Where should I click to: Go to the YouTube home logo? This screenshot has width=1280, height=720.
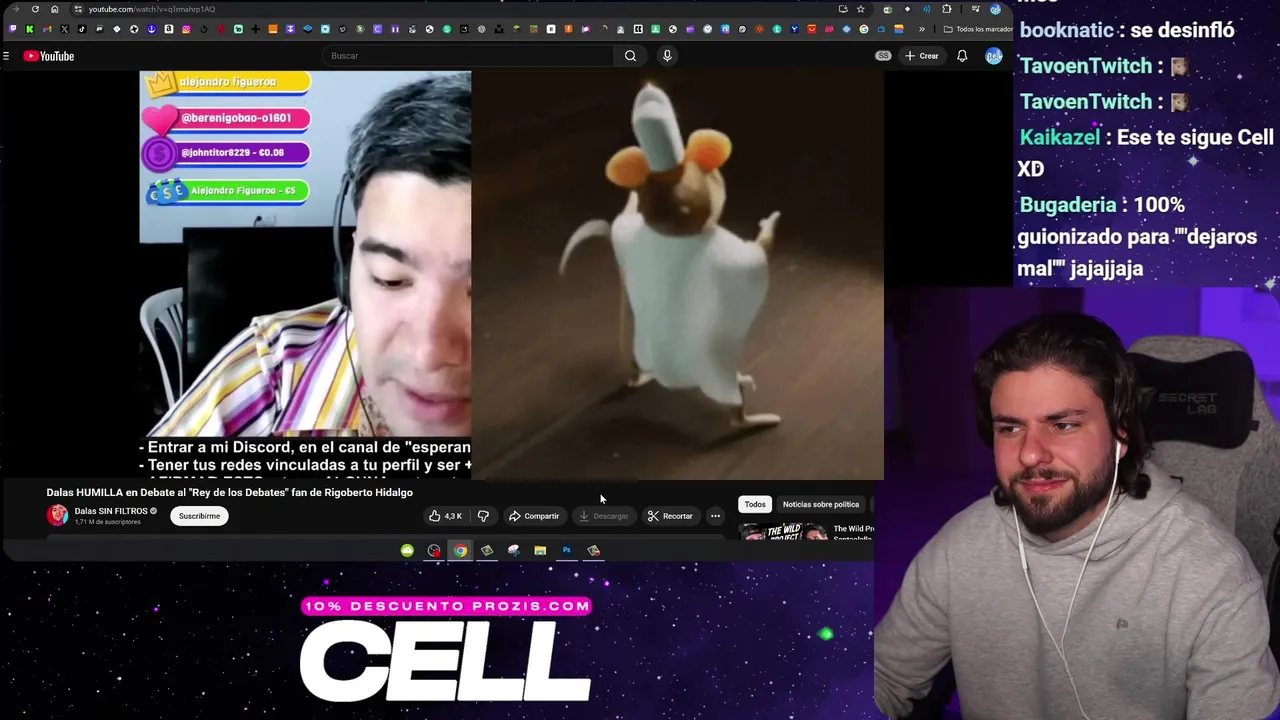point(49,56)
